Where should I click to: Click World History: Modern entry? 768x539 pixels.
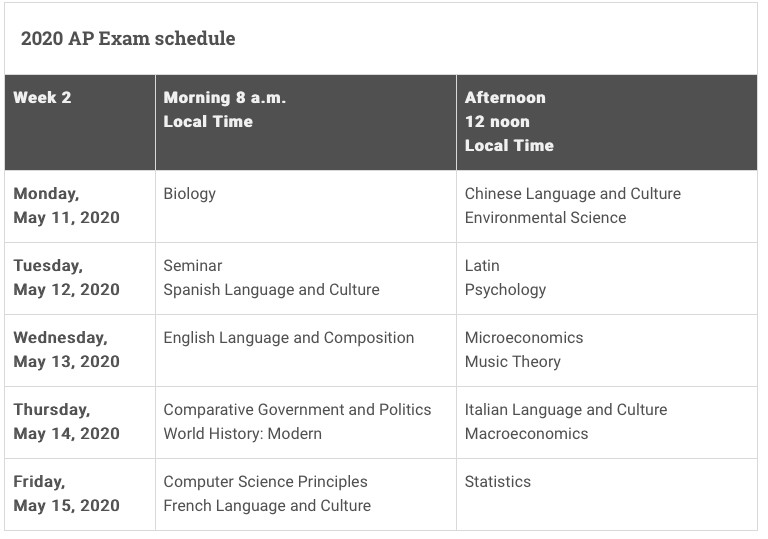click(x=242, y=434)
